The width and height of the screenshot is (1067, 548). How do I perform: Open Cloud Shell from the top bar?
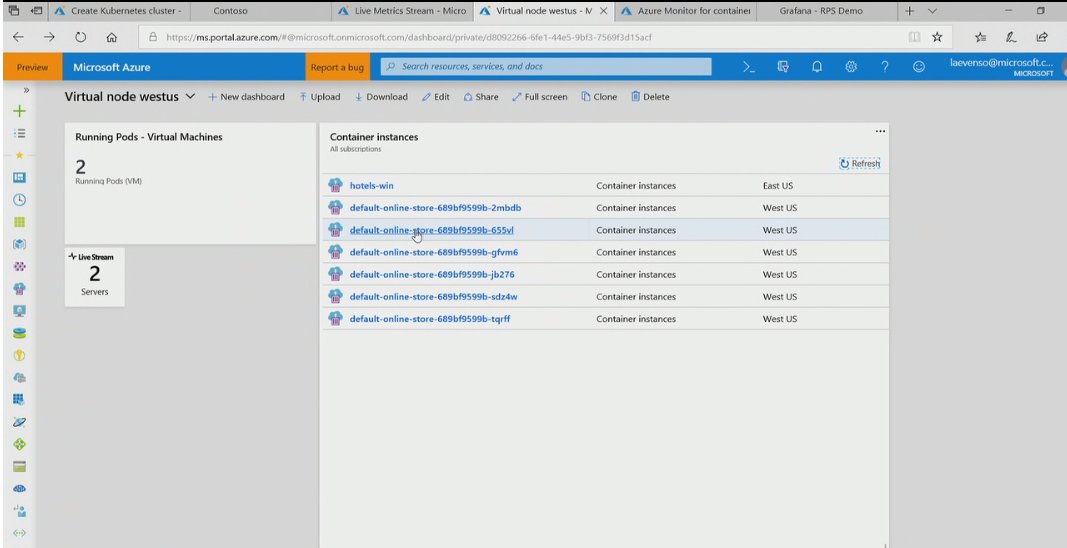click(x=749, y=67)
